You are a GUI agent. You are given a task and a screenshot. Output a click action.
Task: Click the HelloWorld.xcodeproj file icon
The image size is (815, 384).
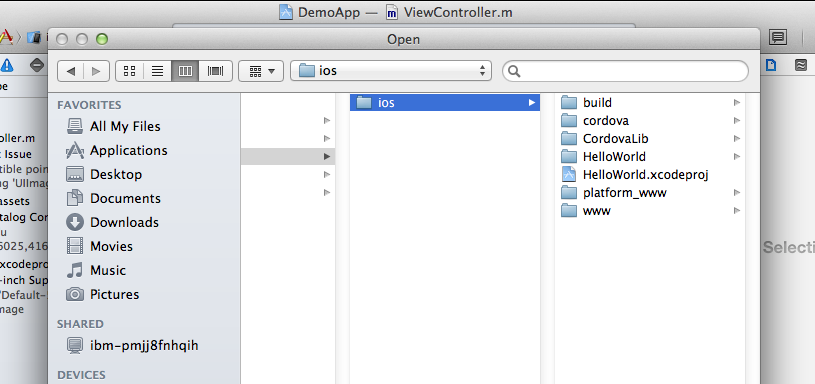click(x=569, y=175)
